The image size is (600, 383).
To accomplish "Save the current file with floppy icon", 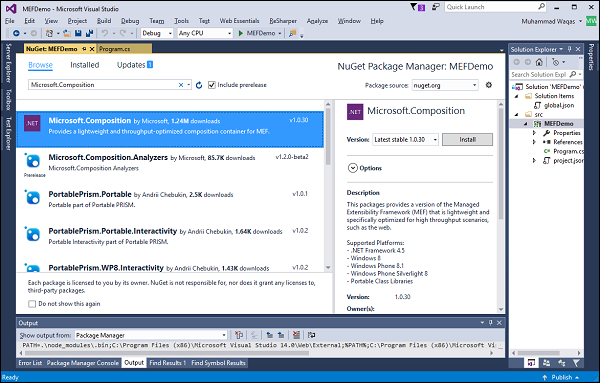I will pos(78,33).
